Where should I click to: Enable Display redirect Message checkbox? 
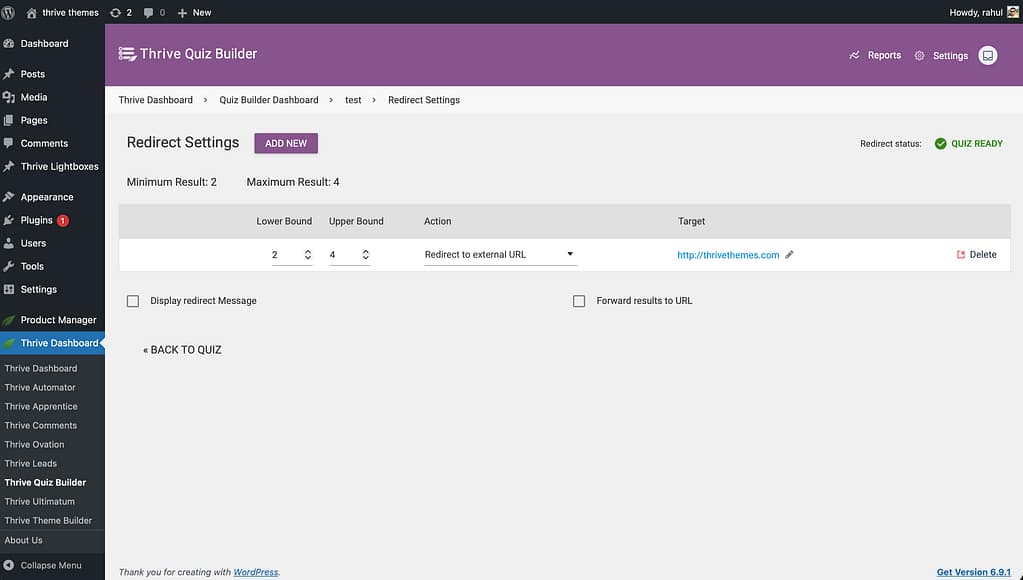(x=133, y=301)
